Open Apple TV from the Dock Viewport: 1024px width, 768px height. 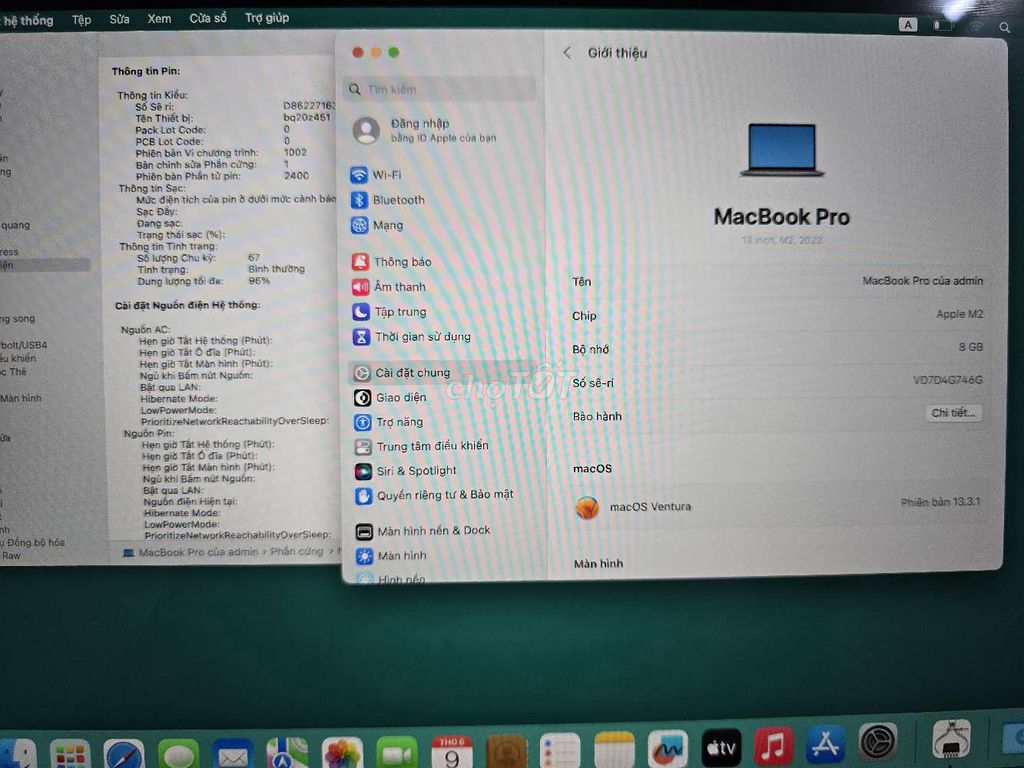[721, 747]
